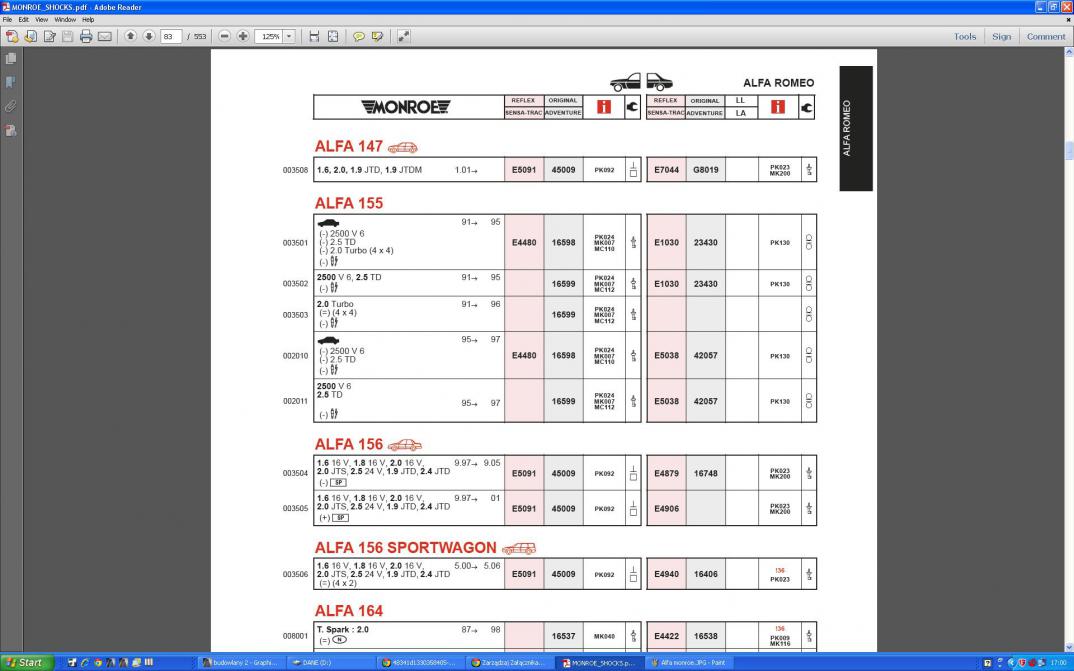Viewport: 1074px width, 671px height.
Task: Zoom out using the minus button
Action: coord(225,36)
